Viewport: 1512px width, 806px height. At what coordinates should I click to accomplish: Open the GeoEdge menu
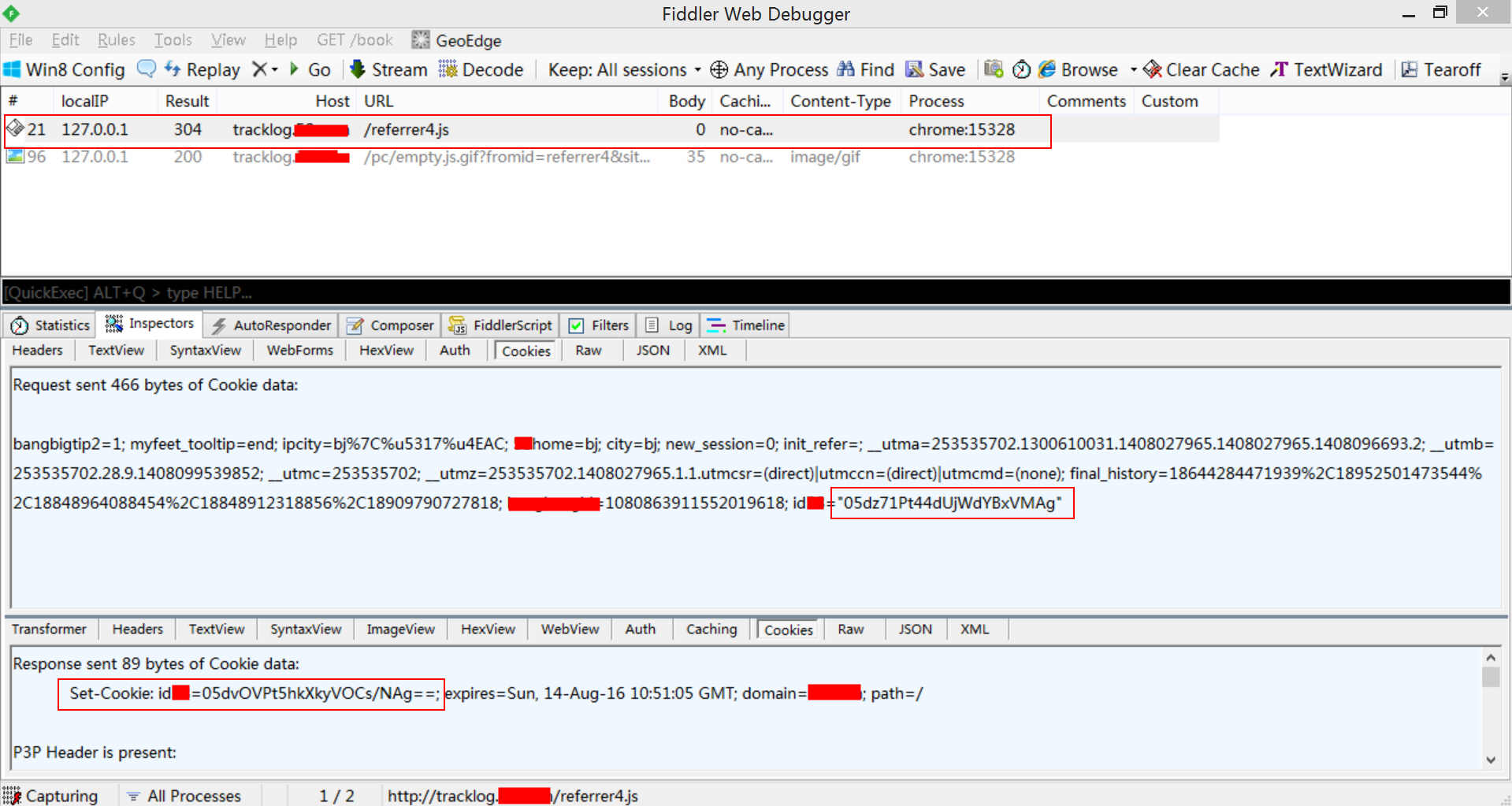pos(457,40)
